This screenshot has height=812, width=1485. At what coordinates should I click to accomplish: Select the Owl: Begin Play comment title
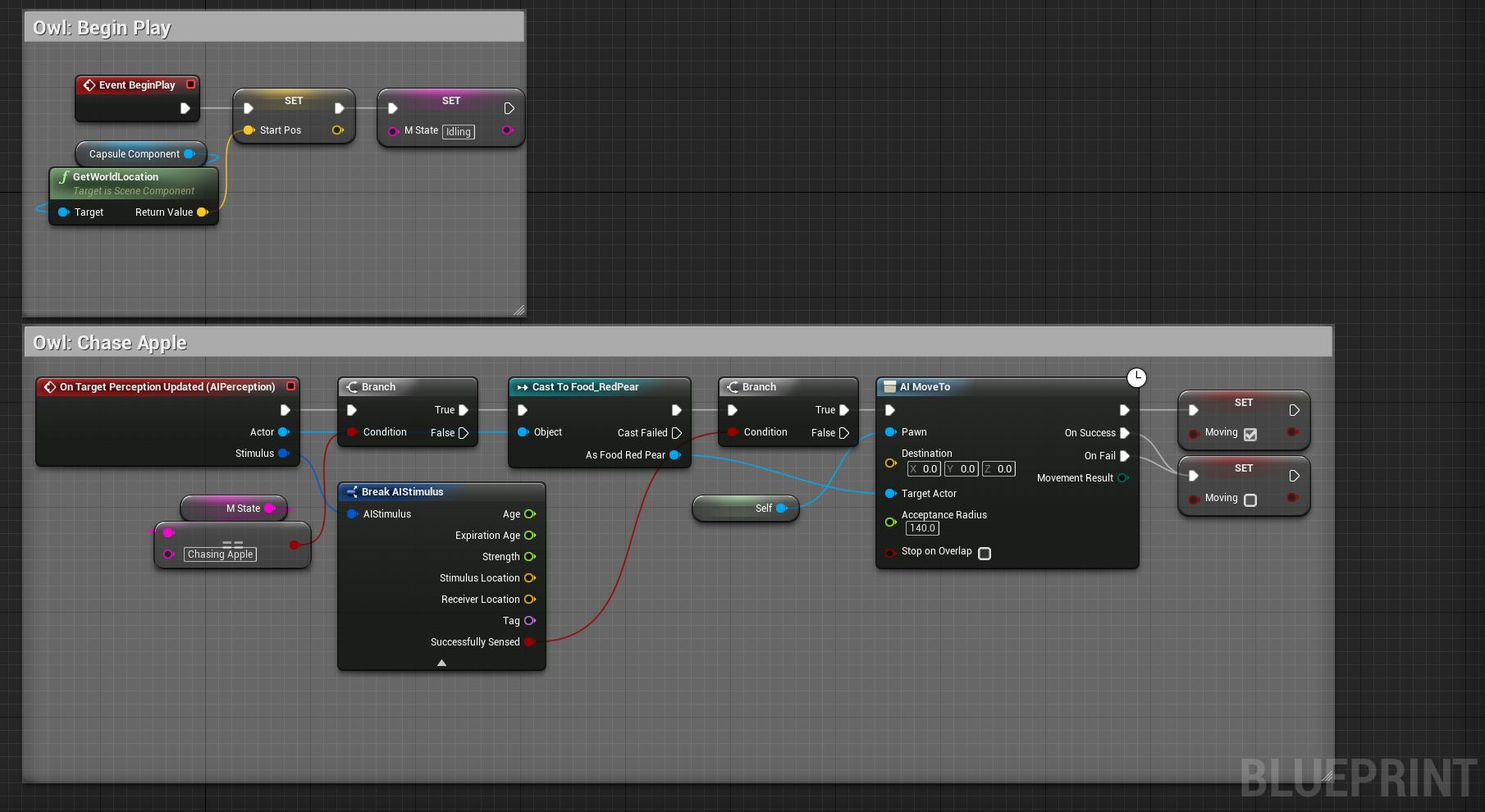click(x=102, y=28)
